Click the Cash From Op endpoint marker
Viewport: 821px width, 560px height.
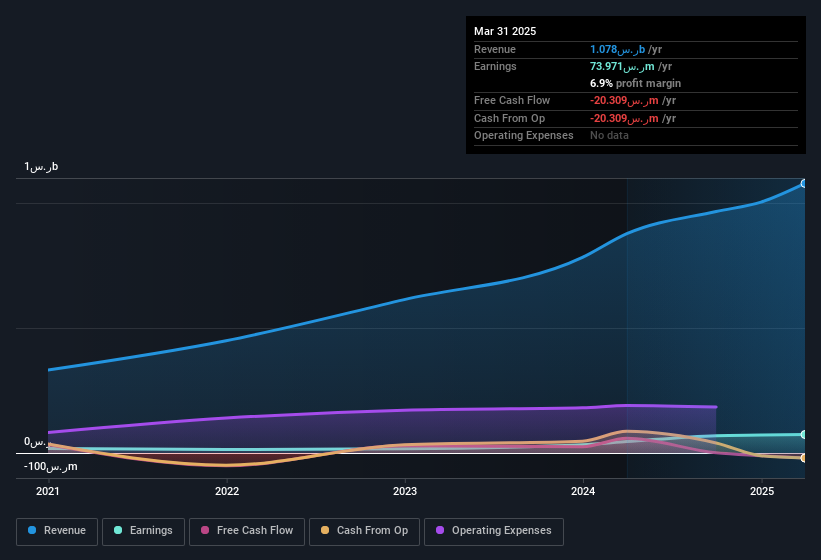click(804, 458)
